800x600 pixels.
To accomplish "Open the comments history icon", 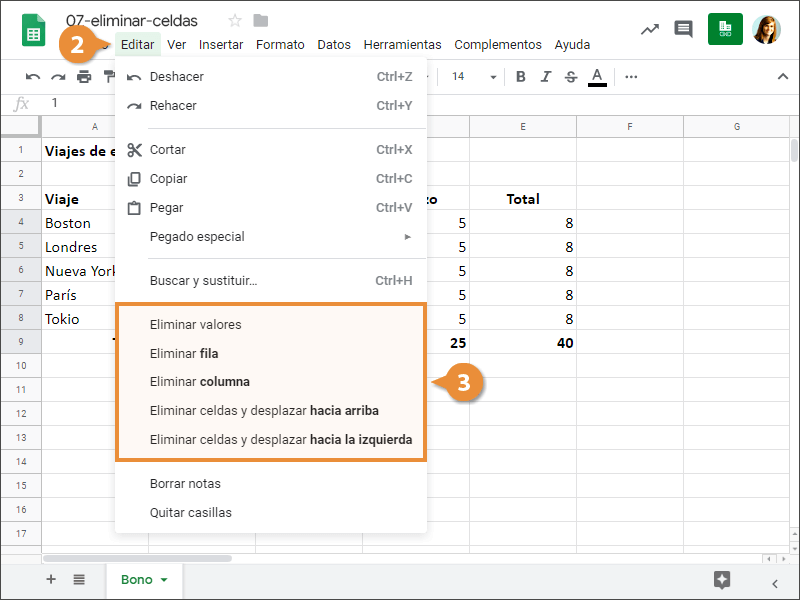I will (684, 29).
